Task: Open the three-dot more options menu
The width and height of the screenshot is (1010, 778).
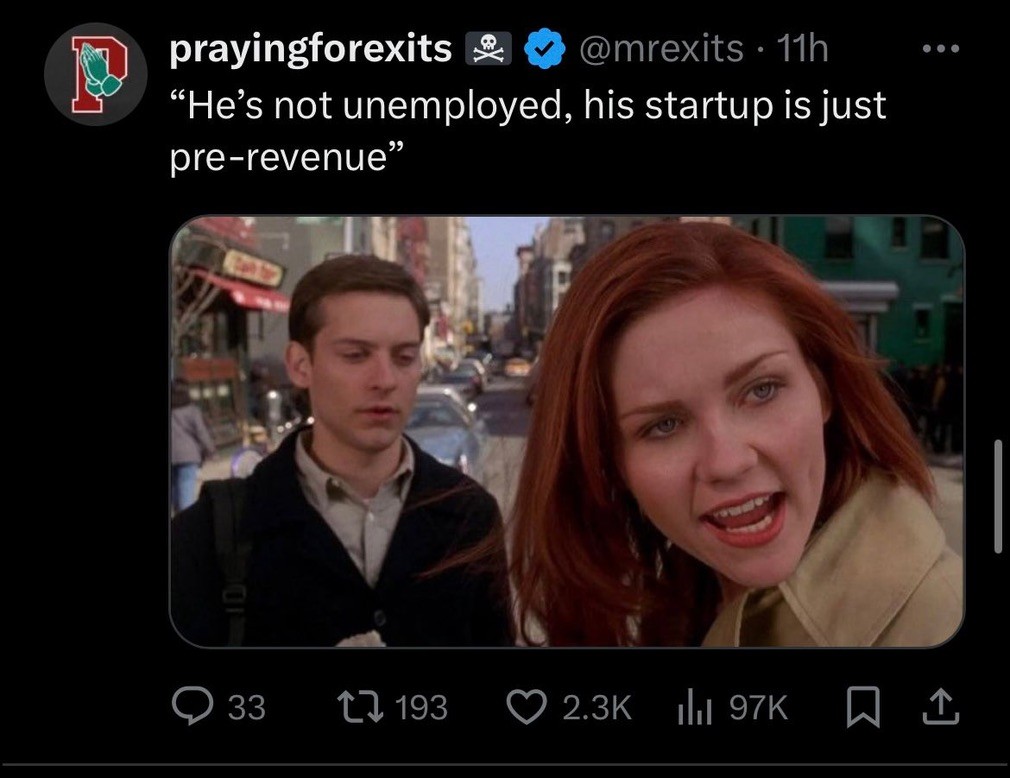Action: pyautogui.click(x=939, y=48)
